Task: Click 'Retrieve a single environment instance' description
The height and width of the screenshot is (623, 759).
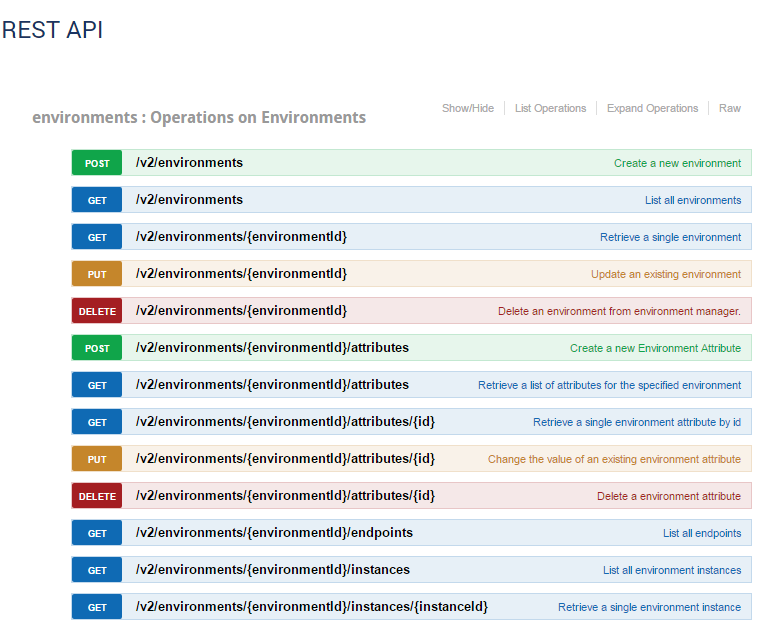Action: coord(649,607)
